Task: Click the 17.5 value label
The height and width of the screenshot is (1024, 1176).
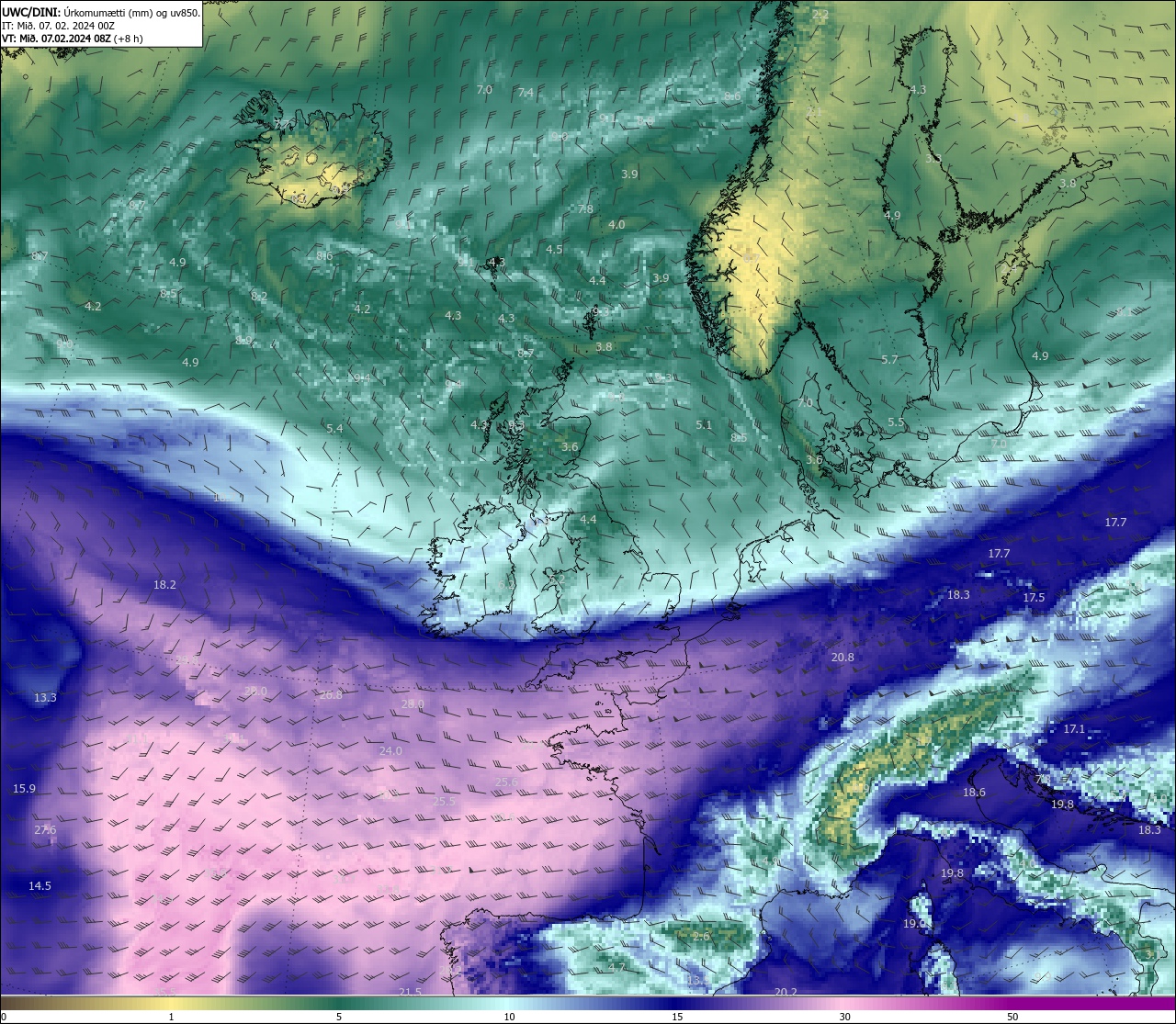Action: coord(1034,598)
